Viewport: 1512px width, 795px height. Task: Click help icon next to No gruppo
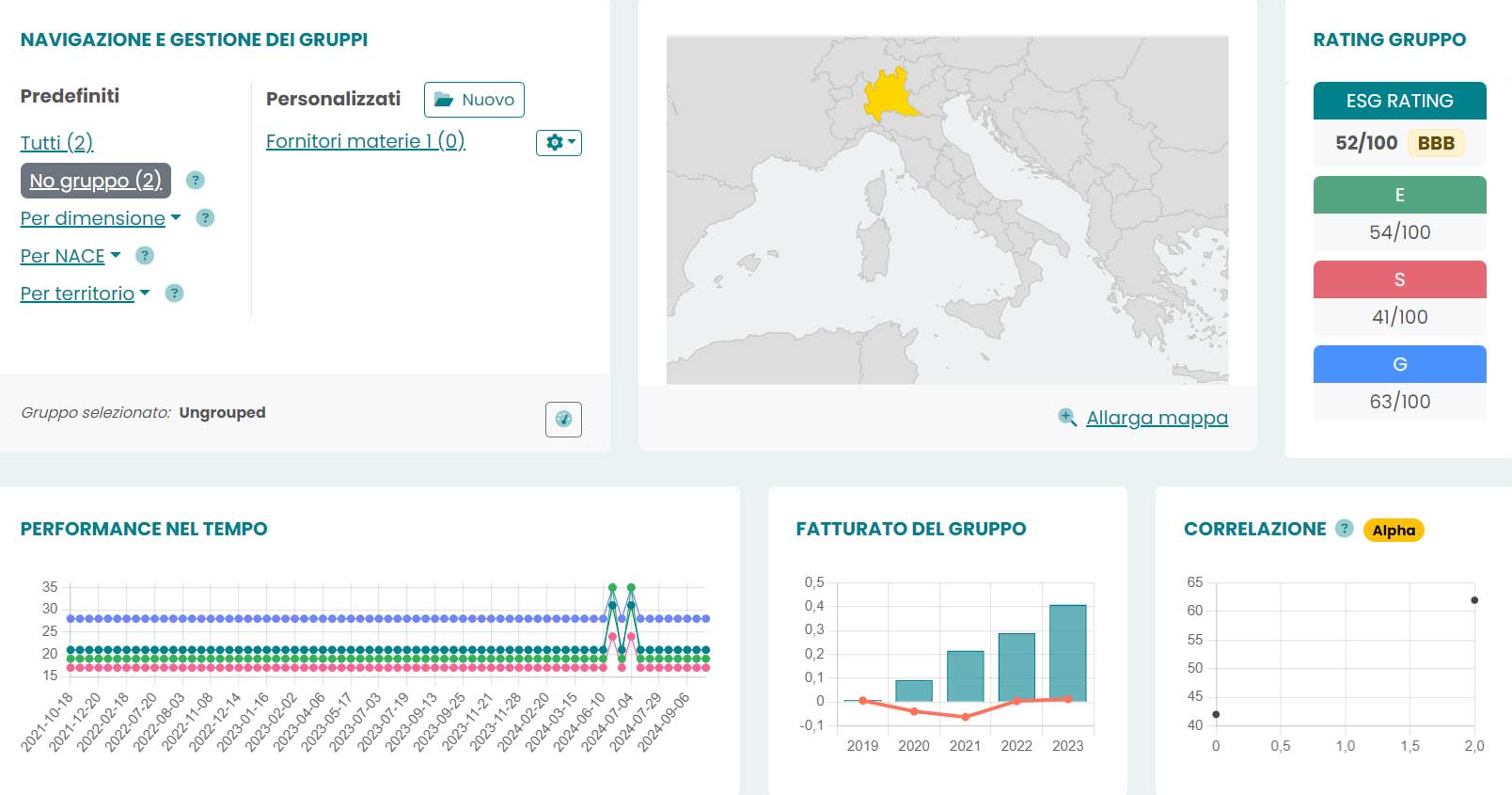click(x=196, y=180)
